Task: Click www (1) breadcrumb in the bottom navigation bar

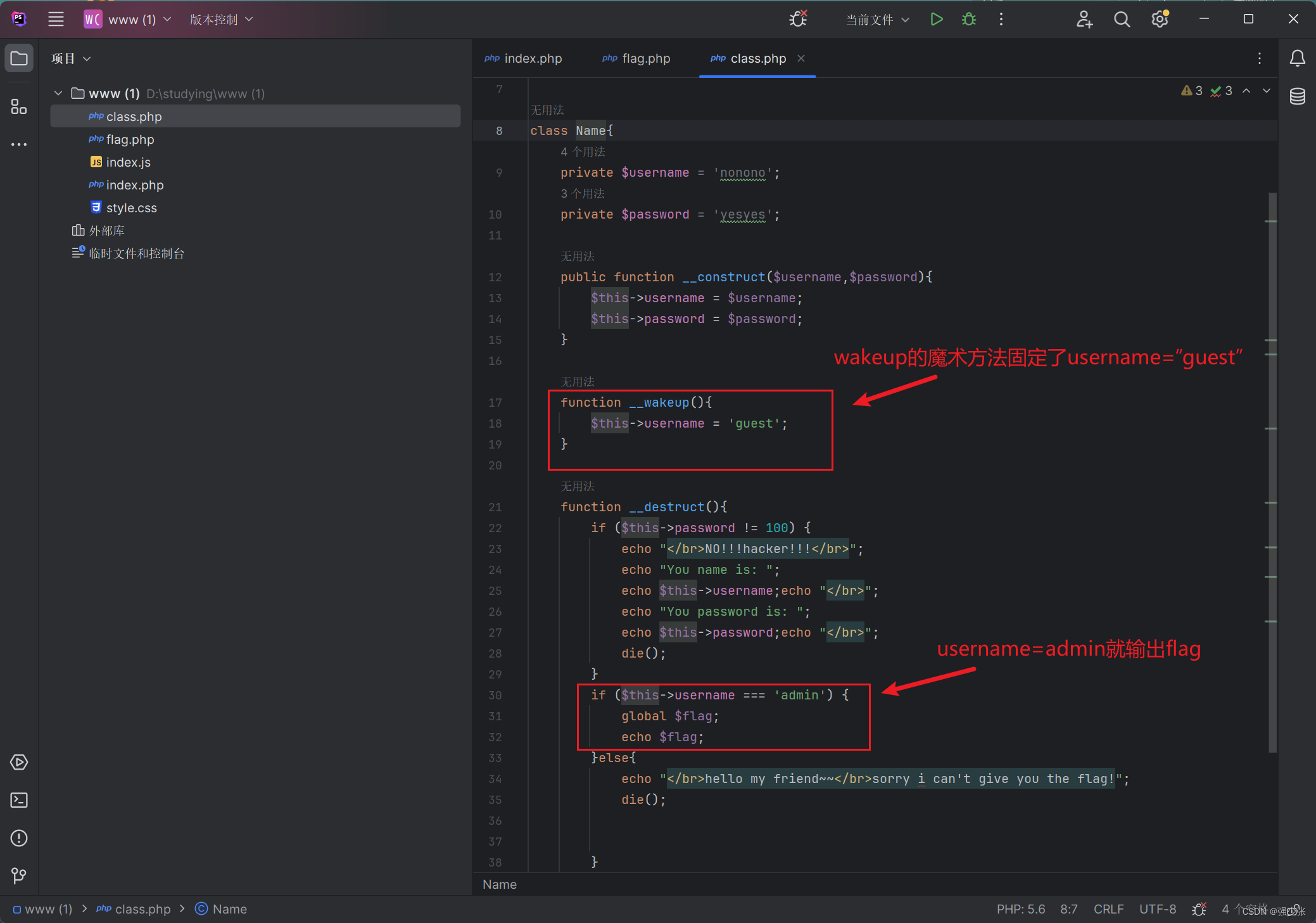Action: (43, 909)
